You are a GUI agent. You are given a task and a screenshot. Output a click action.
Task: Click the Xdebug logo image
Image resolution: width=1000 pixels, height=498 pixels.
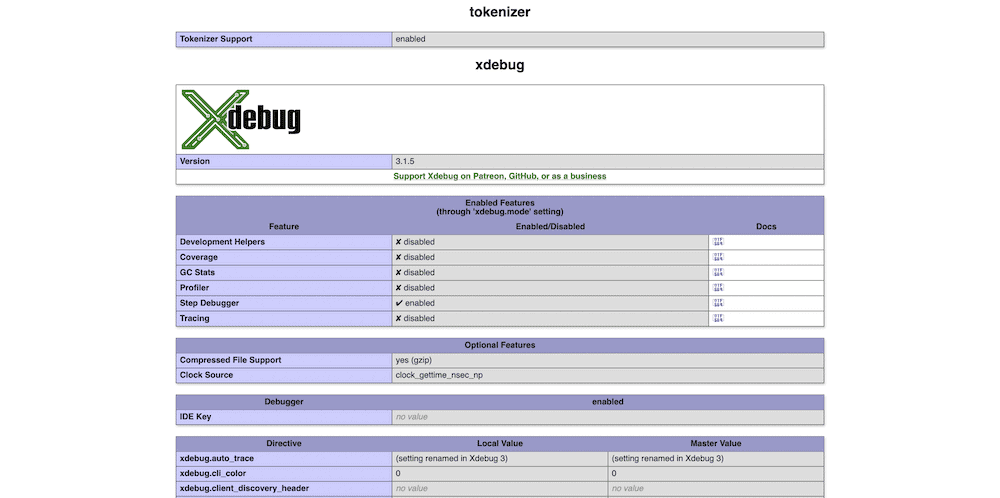point(240,119)
